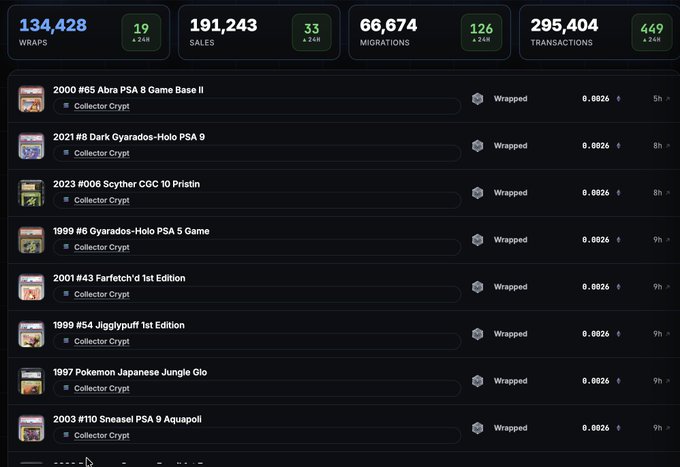Click the 33 24H change badge on Sales
The height and width of the screenshot is (467, 680).
click(x=311, y=32)
